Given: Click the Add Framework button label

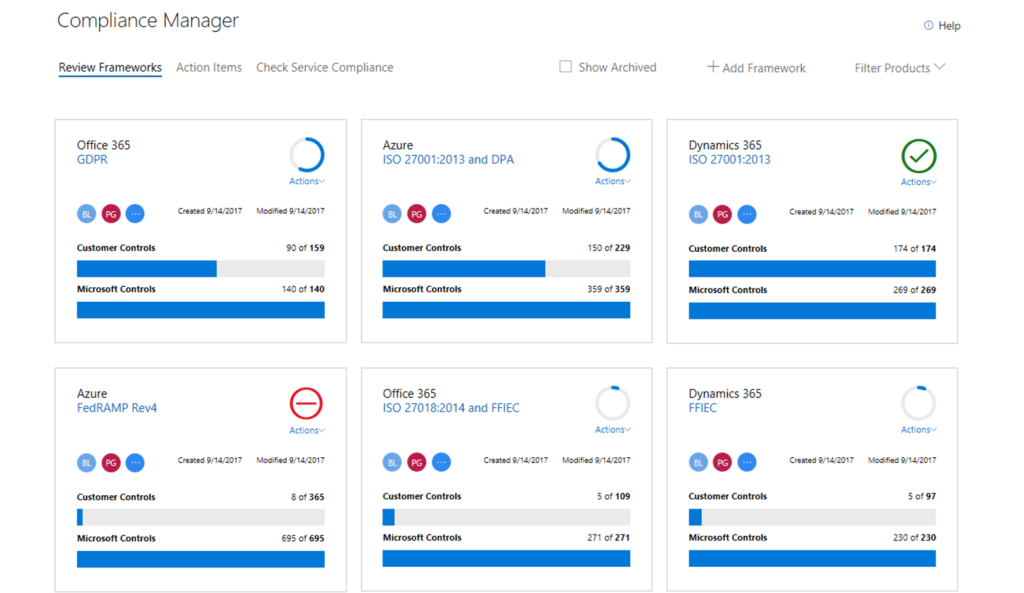Looking at the screenshot, I should click(764, 68).
